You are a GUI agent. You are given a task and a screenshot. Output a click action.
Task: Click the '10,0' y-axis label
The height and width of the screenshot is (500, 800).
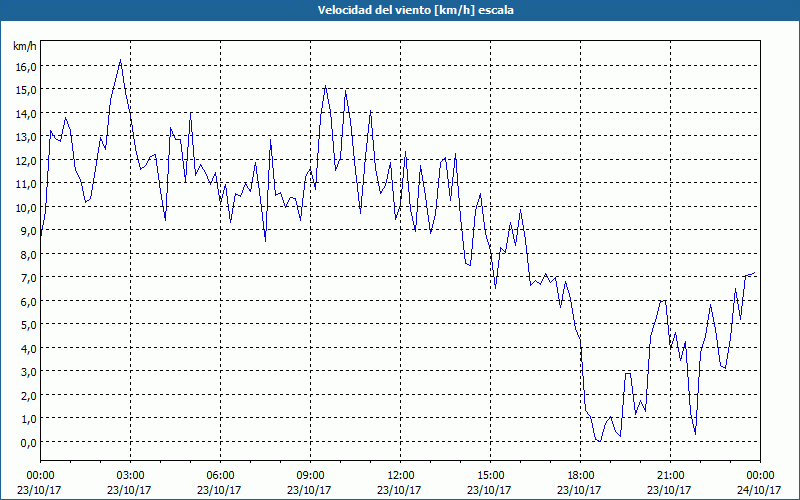25,208
